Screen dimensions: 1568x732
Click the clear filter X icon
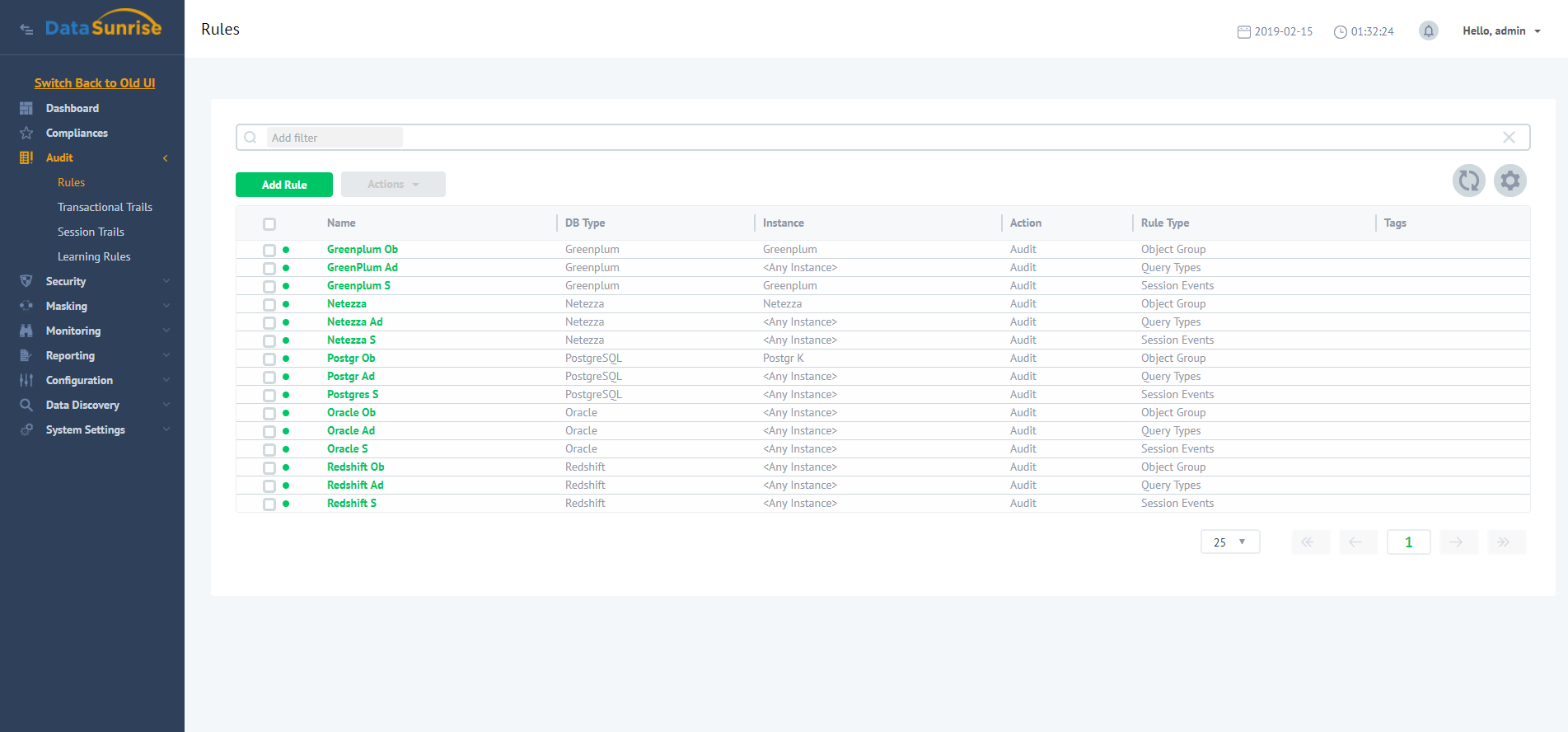(x=1509, y=138)
